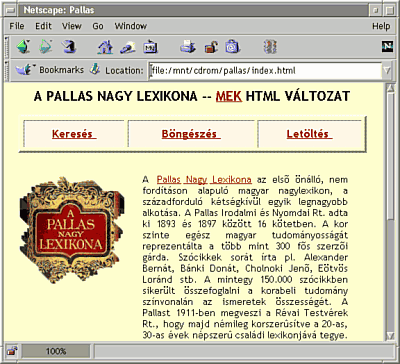400x364 pixels.
Task: Open the View menu
Action: tap(72, 26)
